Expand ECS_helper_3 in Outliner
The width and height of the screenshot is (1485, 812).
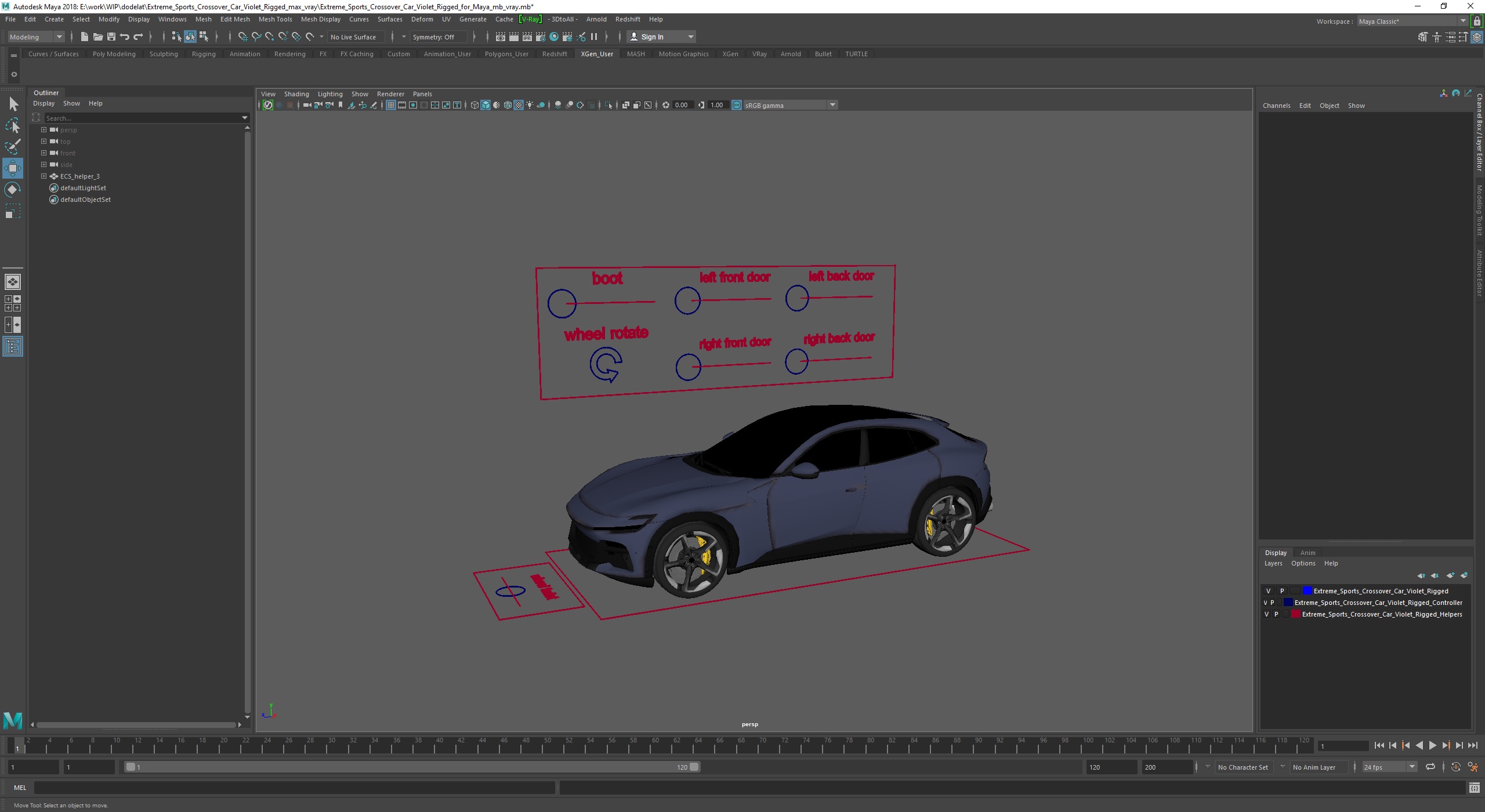click(44, 176)
